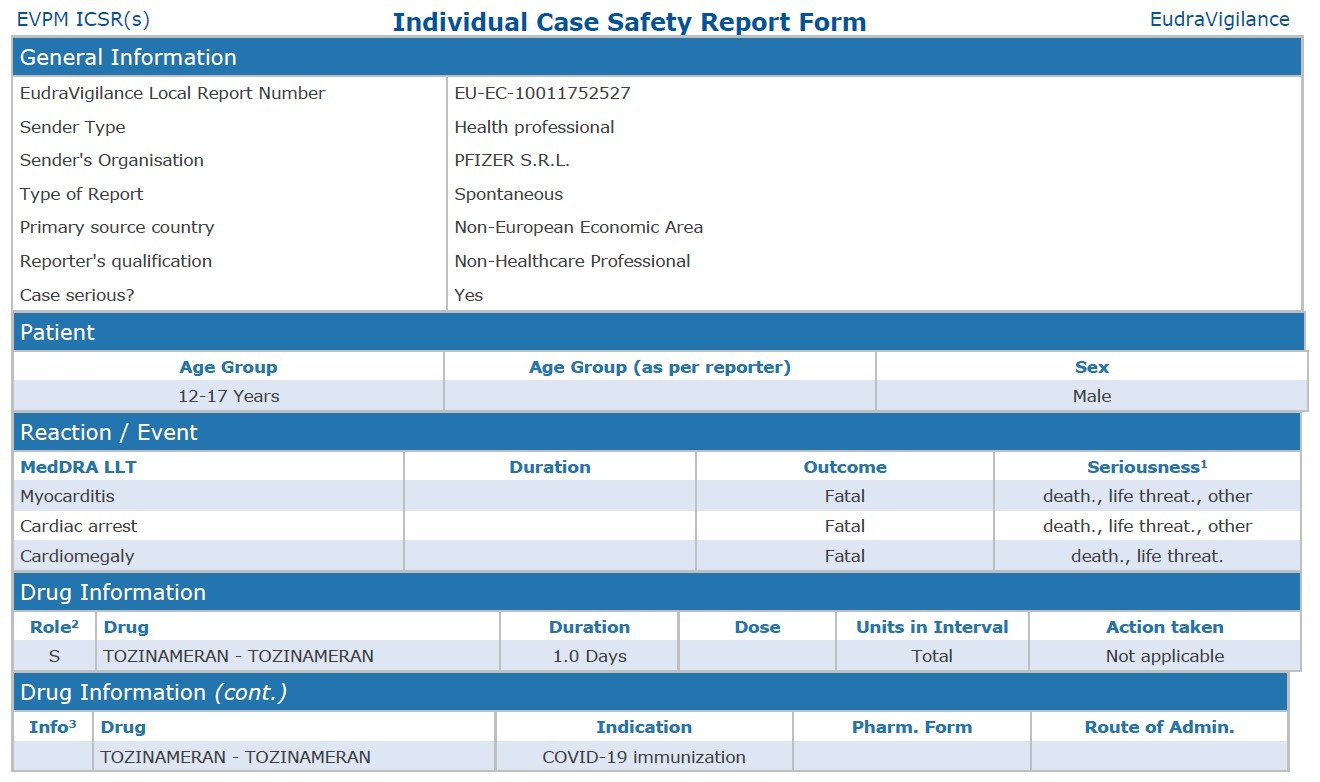
Task: Click the MedDRA LLT column header
Action: point(78,467)
